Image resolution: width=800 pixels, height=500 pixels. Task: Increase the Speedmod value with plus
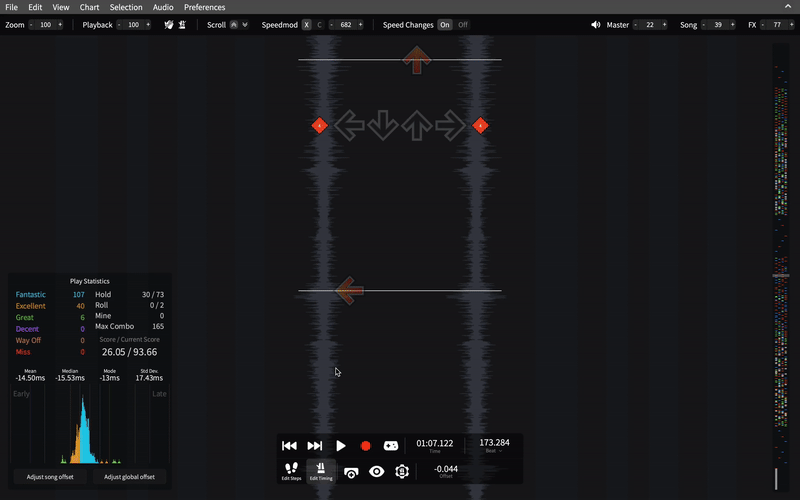pos(360,24)
